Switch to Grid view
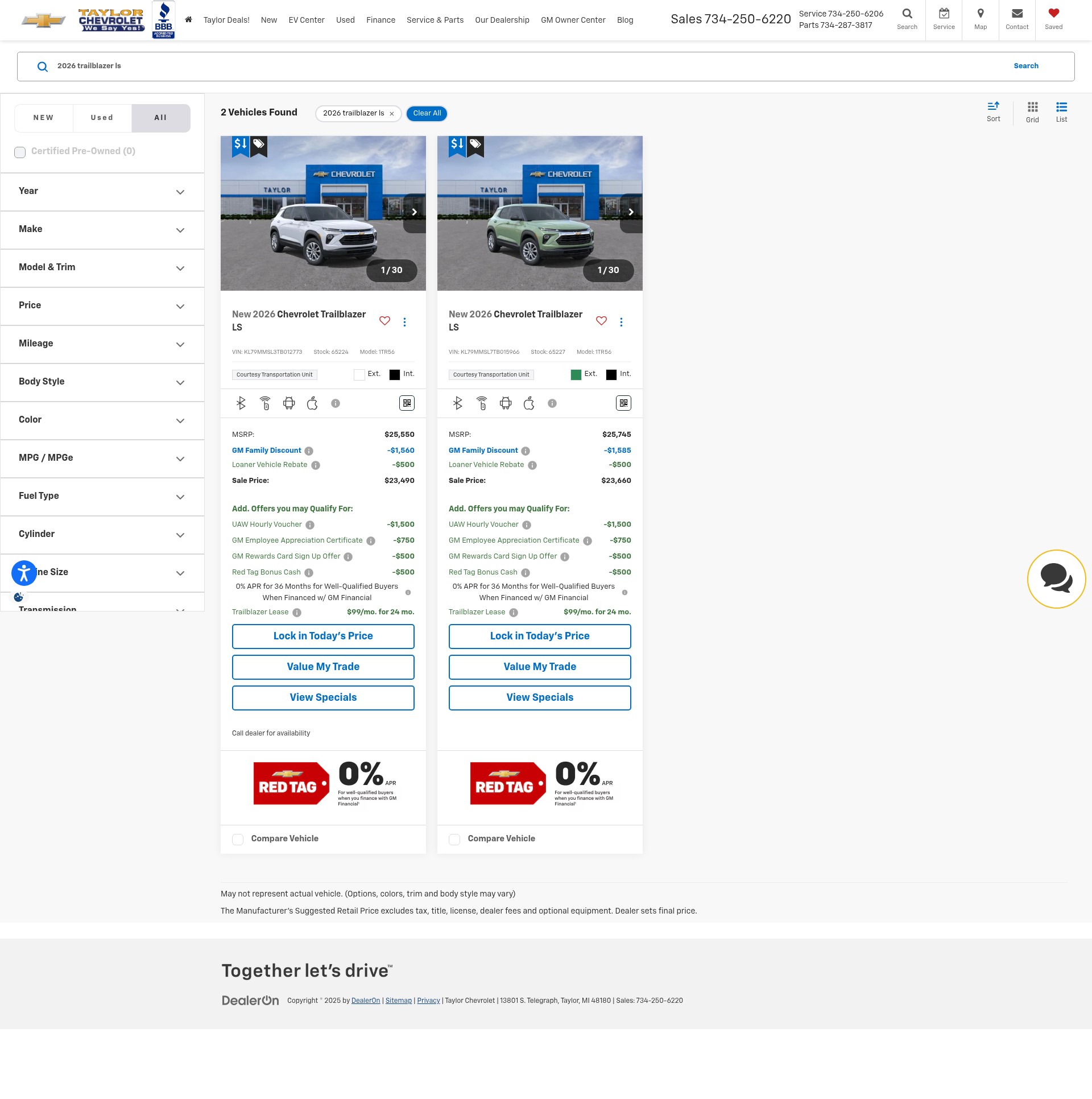 pyautogui.click(x=1032, y=112)
